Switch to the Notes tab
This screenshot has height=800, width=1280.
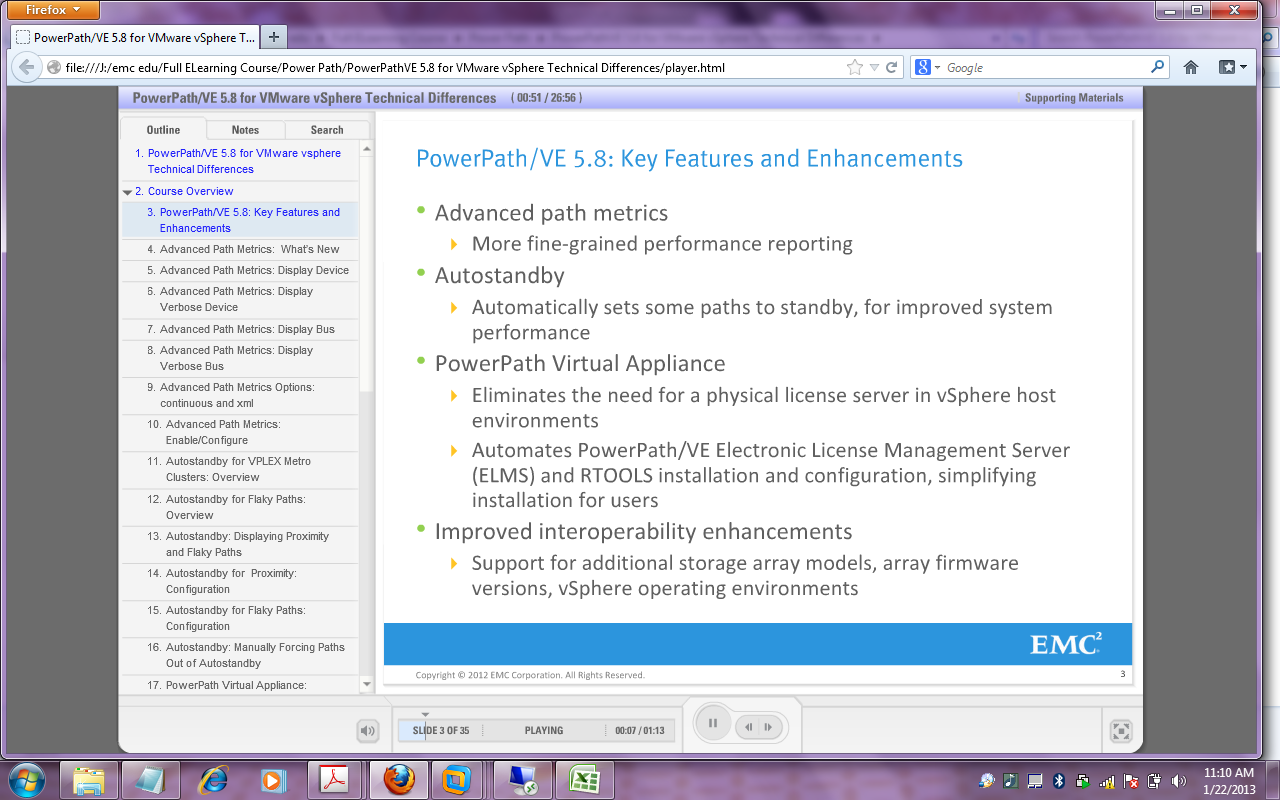pyautogui.click(x=245, y=129)
